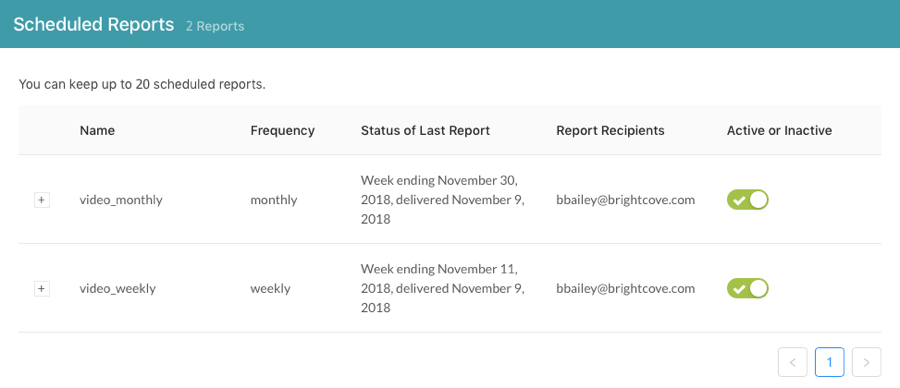Click the Report Recipients column header
The height and width of the screenshot is (388, 900).
pos(610,130)
